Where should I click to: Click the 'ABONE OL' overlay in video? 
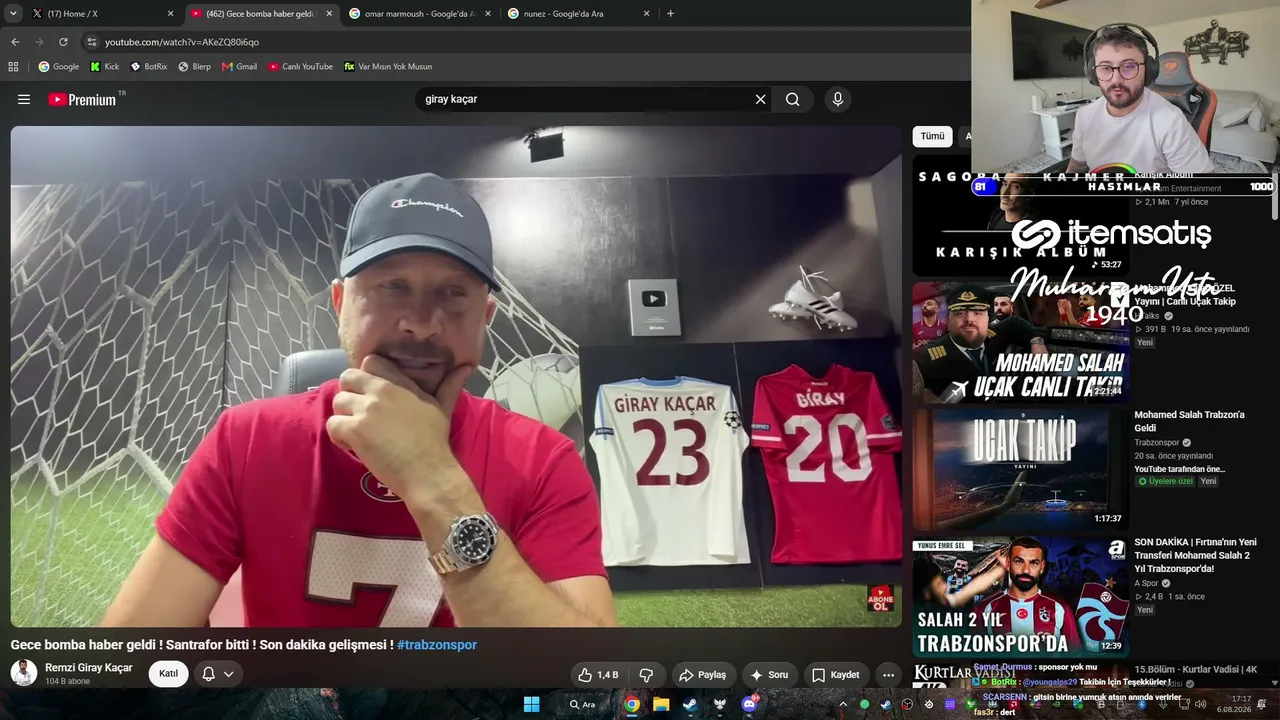pyautogui.click(x=881, y=598)
